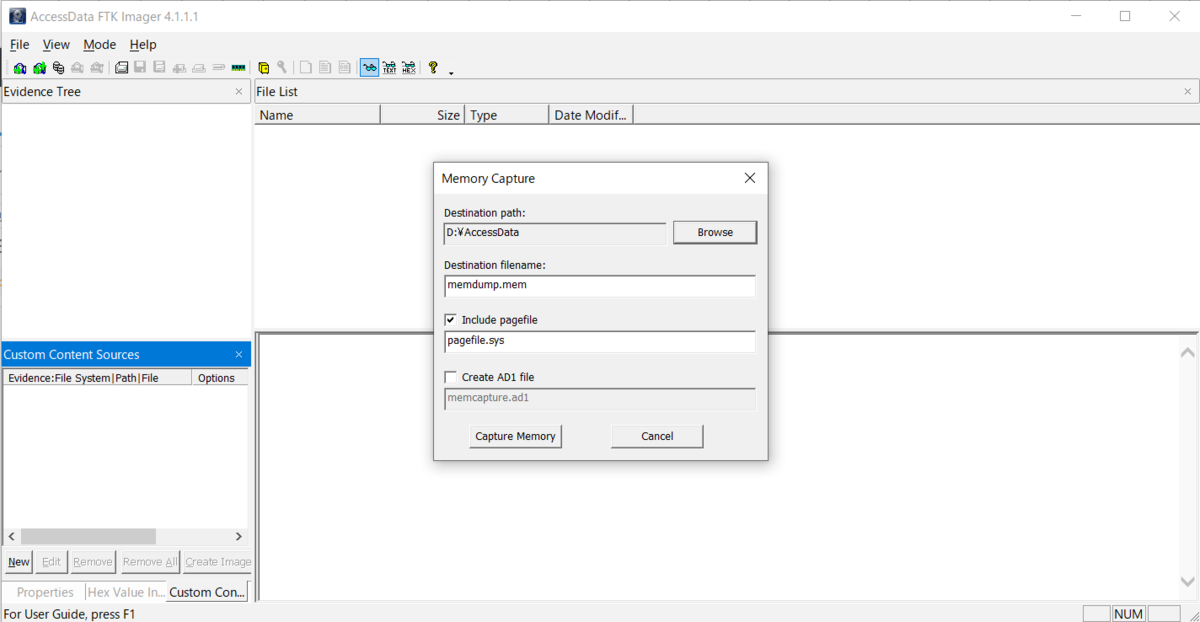Click the Add All Attached Devices icon
This screenshot has height=622, width=1200.
(39, 68)
